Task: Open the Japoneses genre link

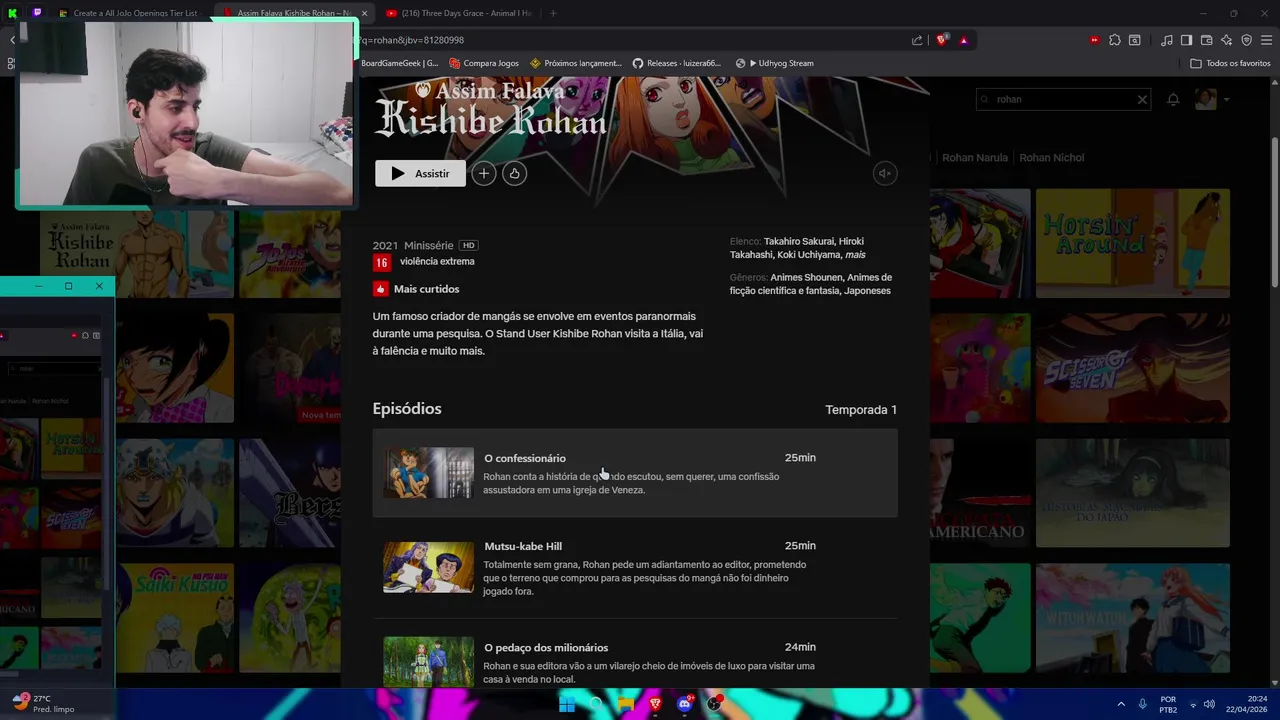Action: pyautogui.click(x=867, y=291)
